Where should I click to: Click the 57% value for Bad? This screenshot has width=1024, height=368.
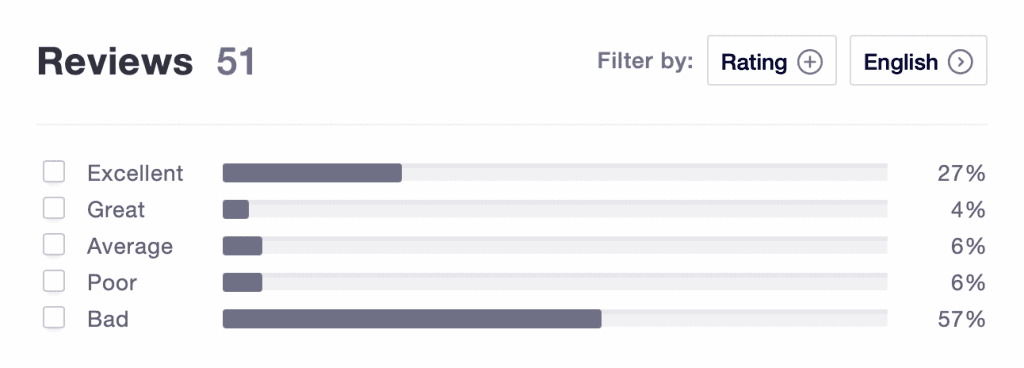(x=961, y=319)
